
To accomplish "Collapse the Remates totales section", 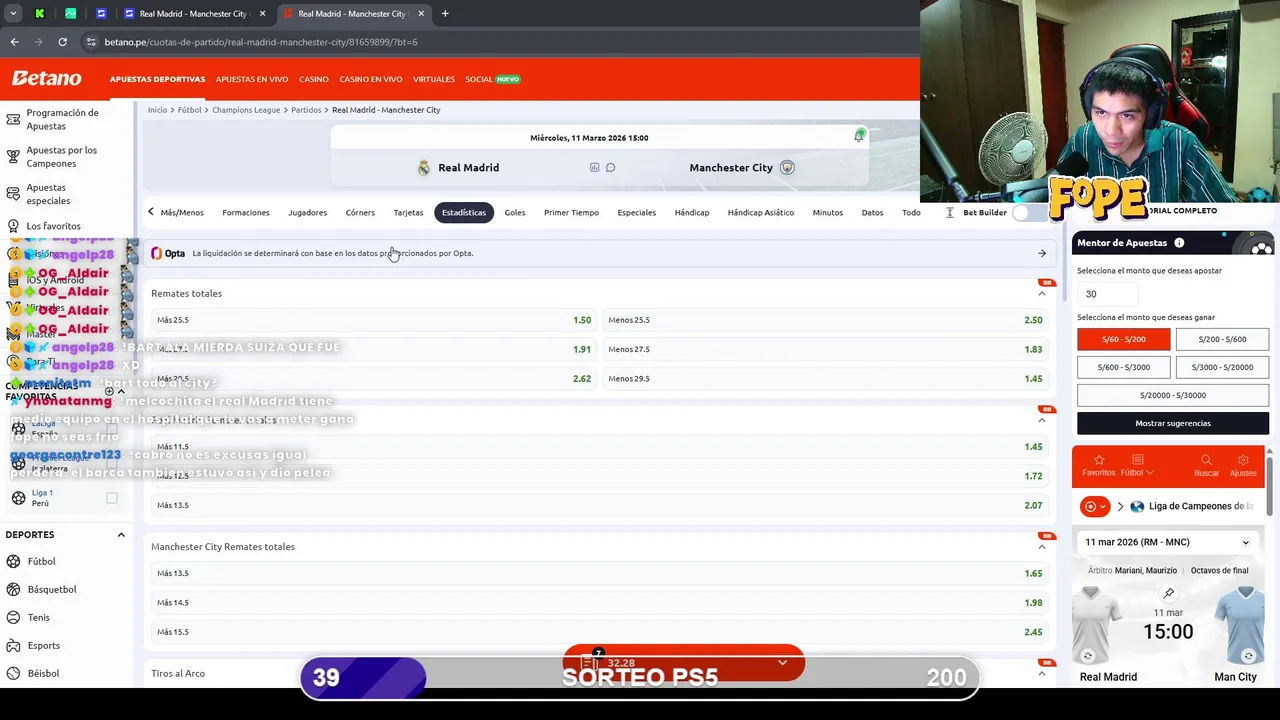I will [1042, 293].
